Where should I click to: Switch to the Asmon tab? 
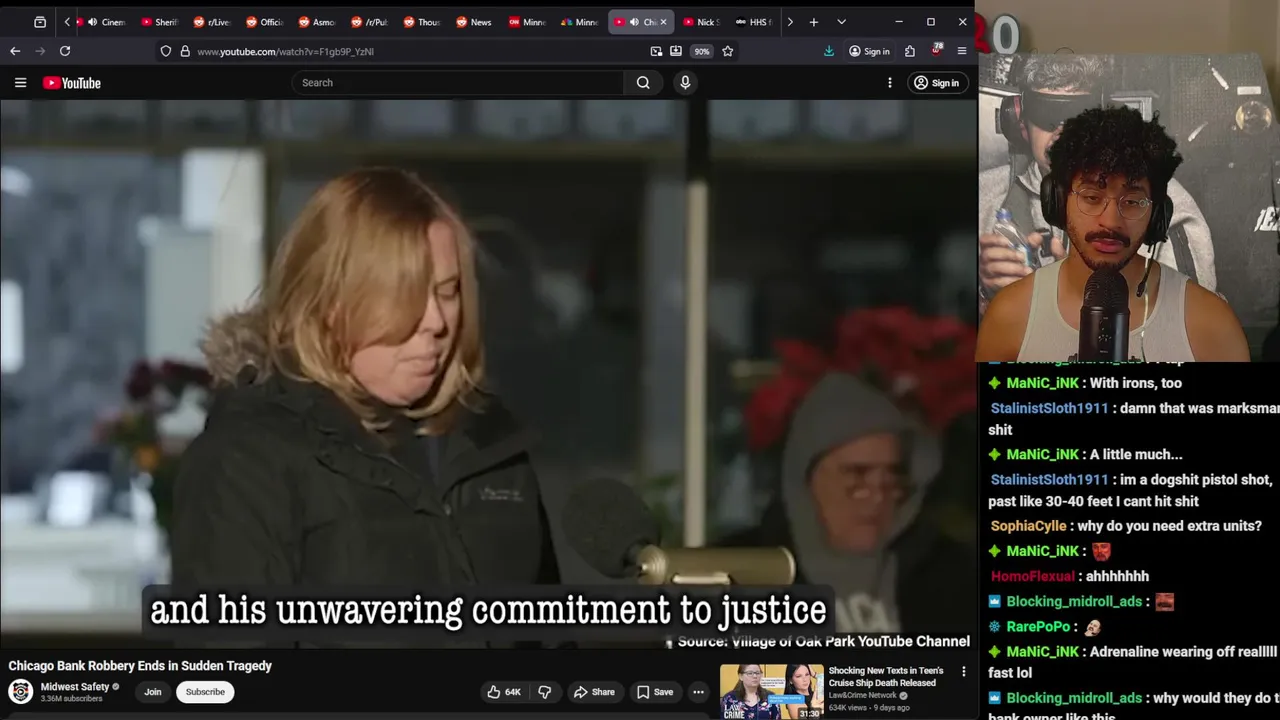[317, 22]
